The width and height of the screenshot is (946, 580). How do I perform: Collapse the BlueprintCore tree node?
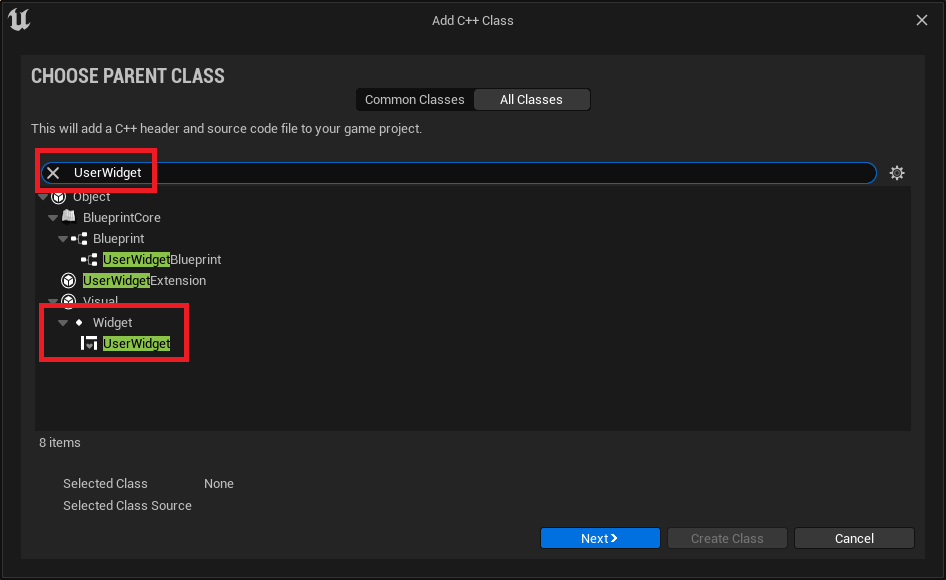pos(53,218)
